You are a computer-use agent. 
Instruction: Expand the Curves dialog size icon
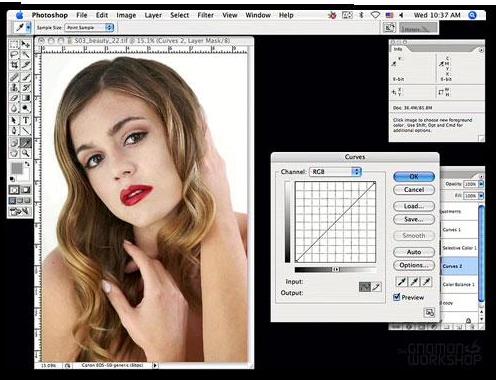429,313
